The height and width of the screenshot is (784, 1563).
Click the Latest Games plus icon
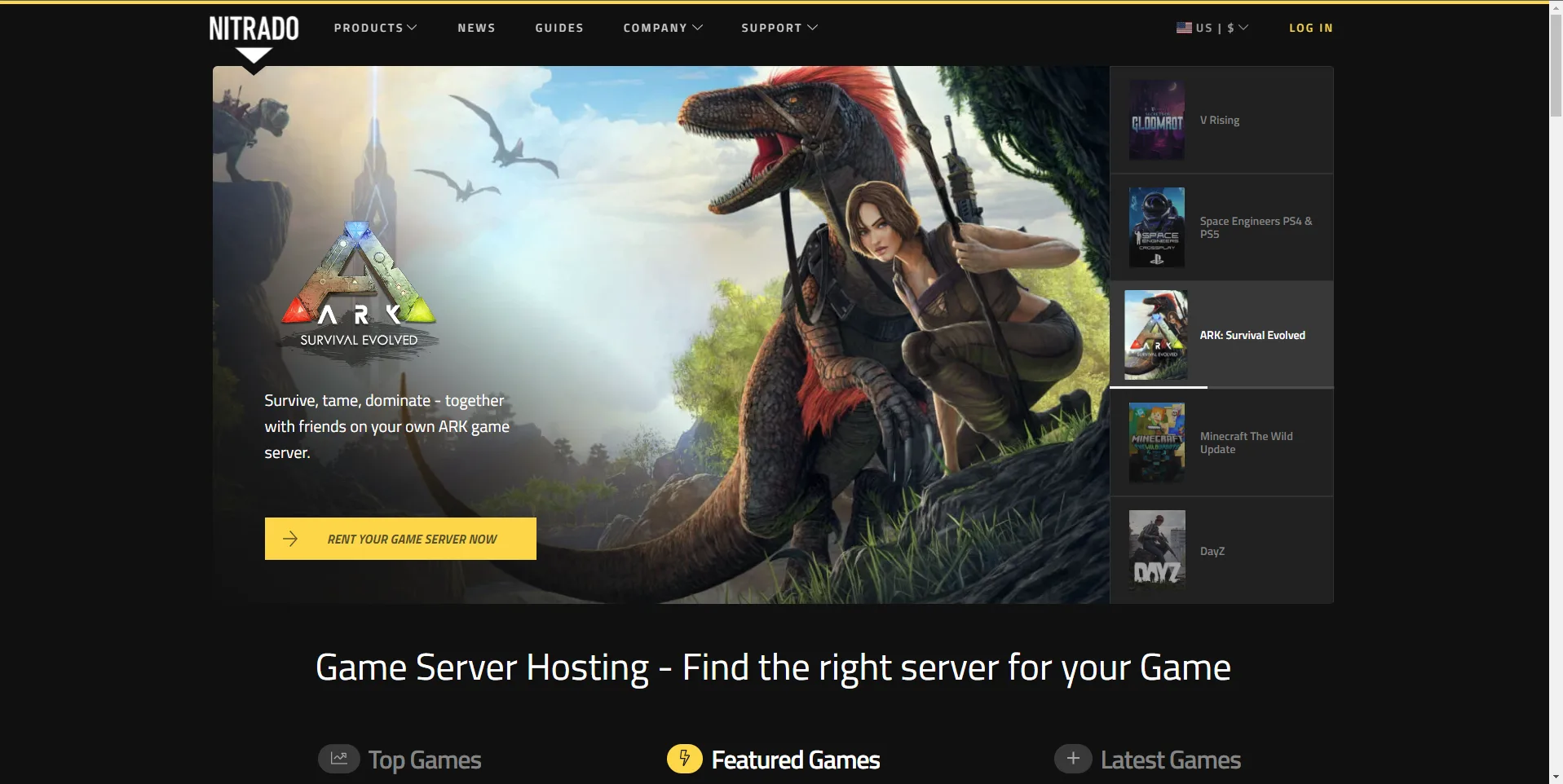point(1073,759)
